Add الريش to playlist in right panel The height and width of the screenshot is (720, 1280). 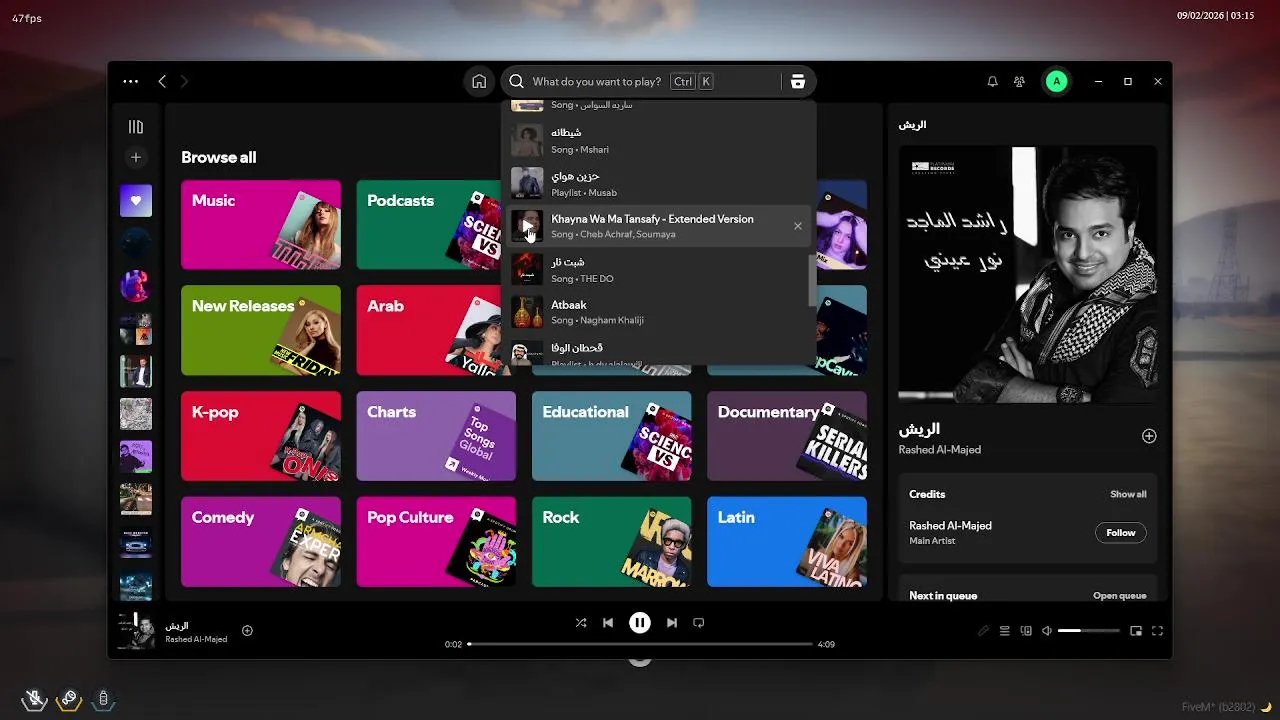point(1149,436)
